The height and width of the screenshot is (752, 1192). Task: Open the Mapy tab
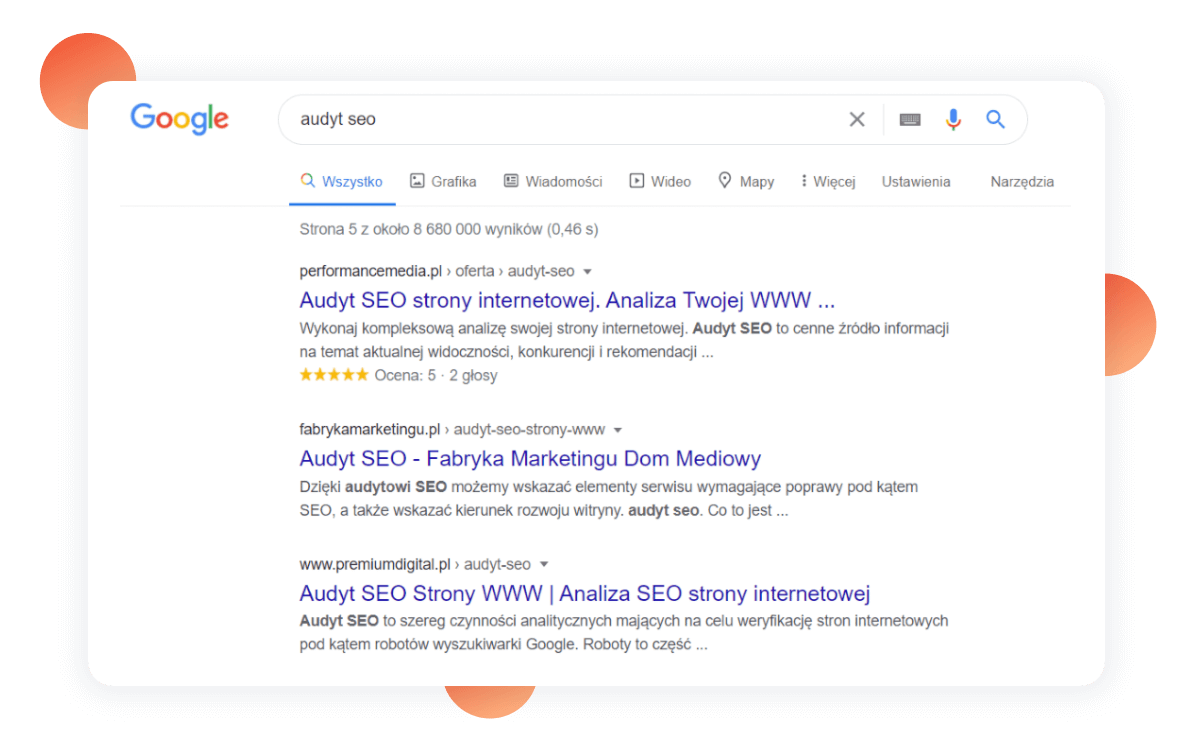click(747, 182)
